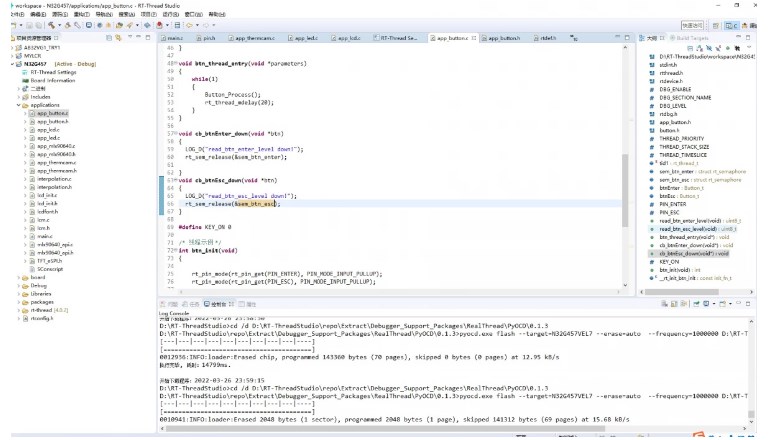The width and height of the screenshot is (775, 440).
Task: Switch to the main.c editor tab
Action: [172, 38]
